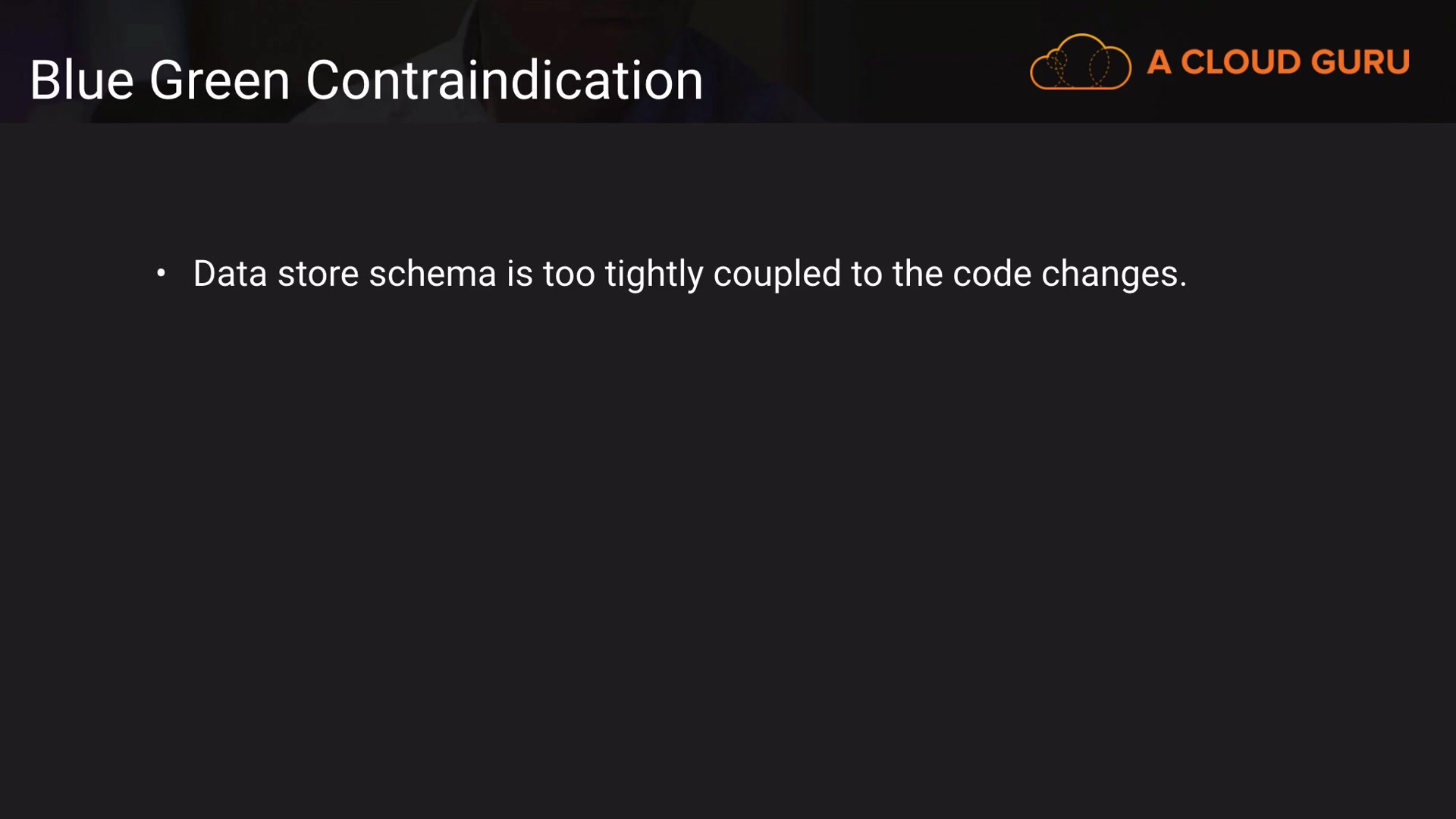
Task: Click the word "too" in the bullet
Action: 569,274
